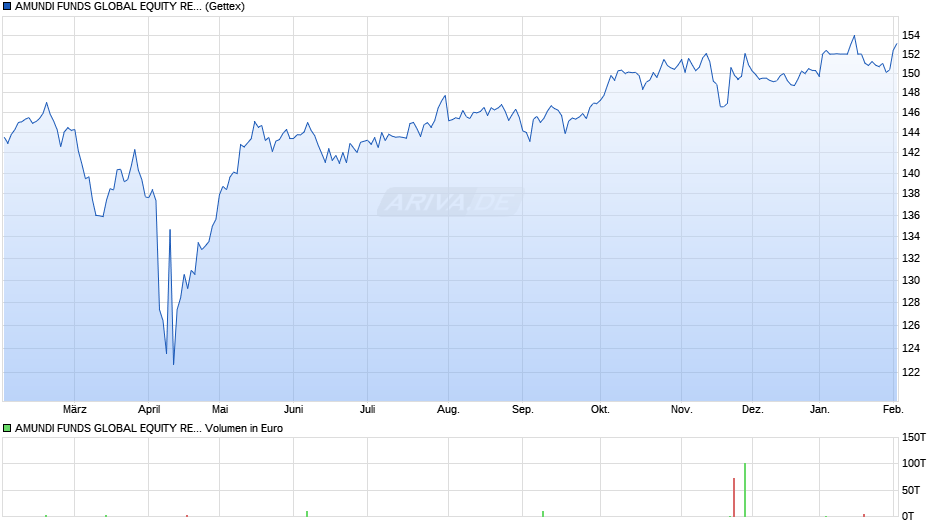Click the 'Volumen in Euro' chart title

click(244, 428)
